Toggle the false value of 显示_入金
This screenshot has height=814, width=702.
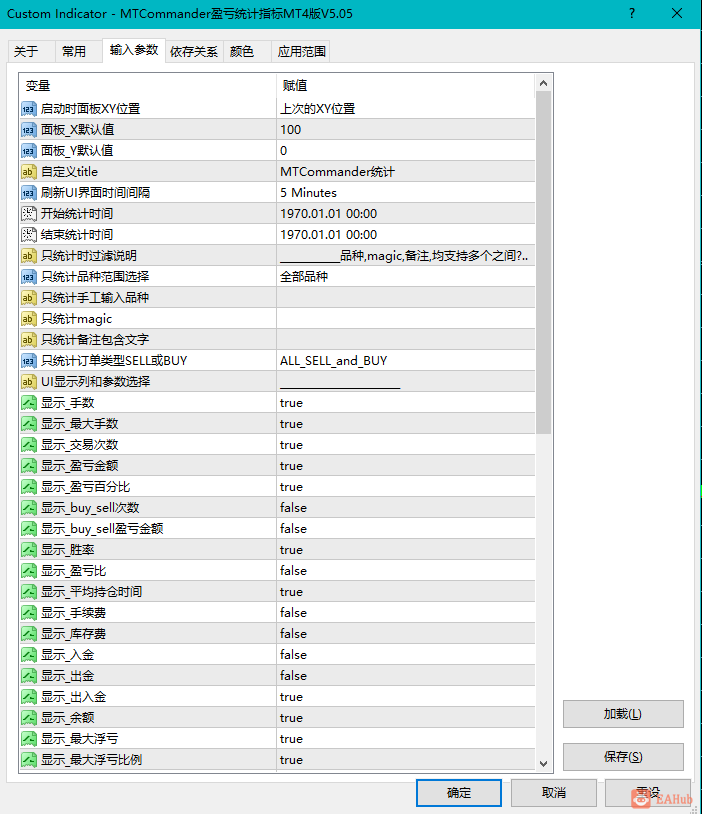[406, 655]
